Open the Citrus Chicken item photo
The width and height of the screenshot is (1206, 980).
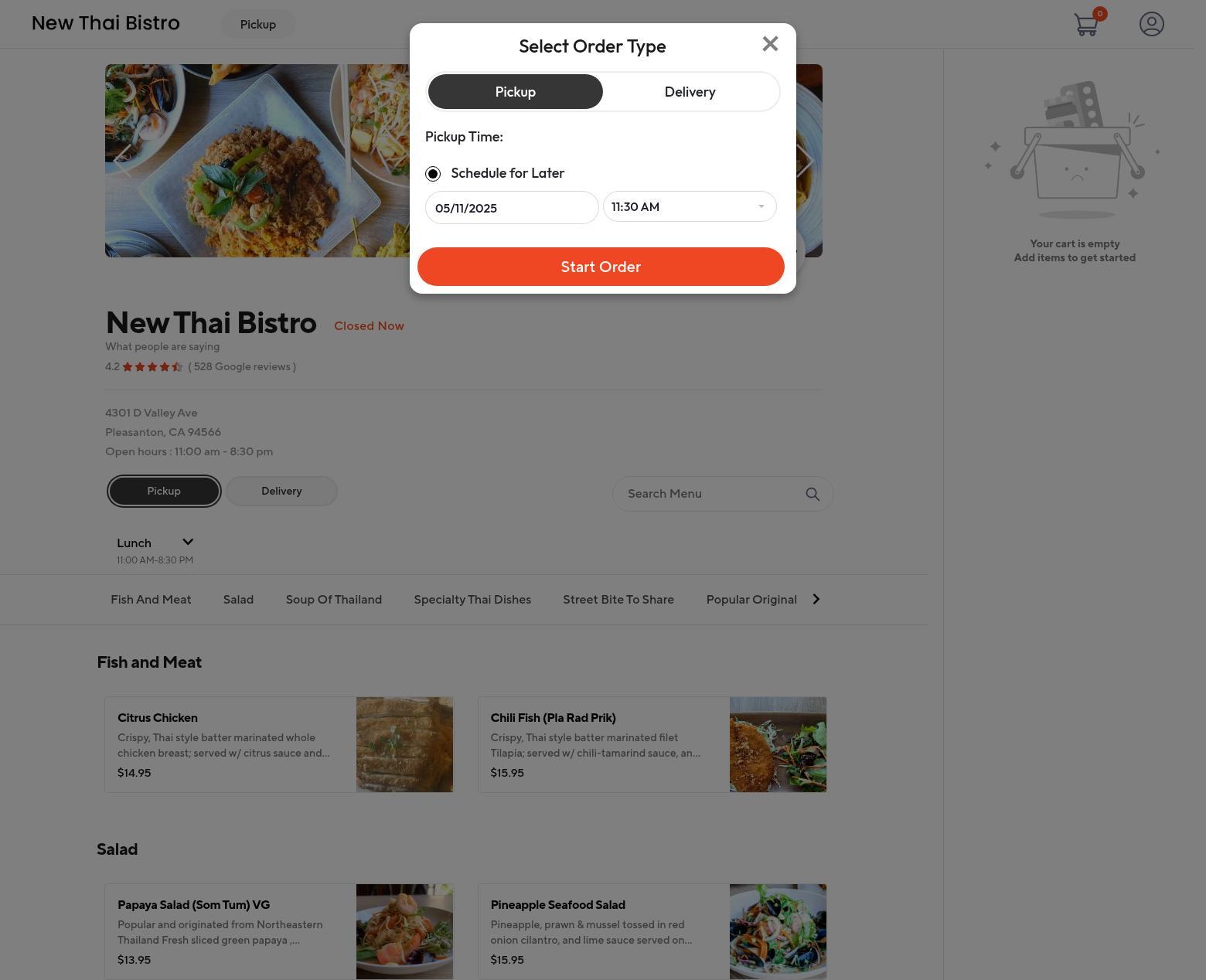pos(404,744)
